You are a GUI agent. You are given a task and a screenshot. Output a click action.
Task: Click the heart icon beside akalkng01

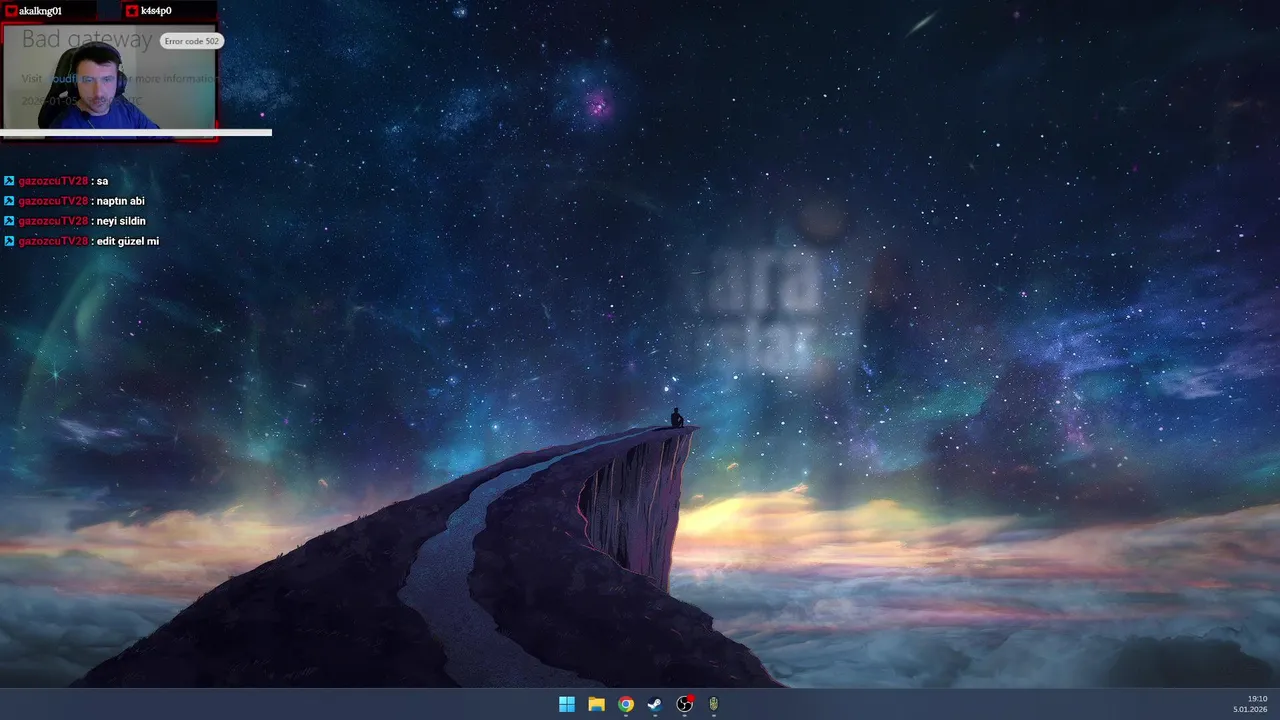pos(11,11)
